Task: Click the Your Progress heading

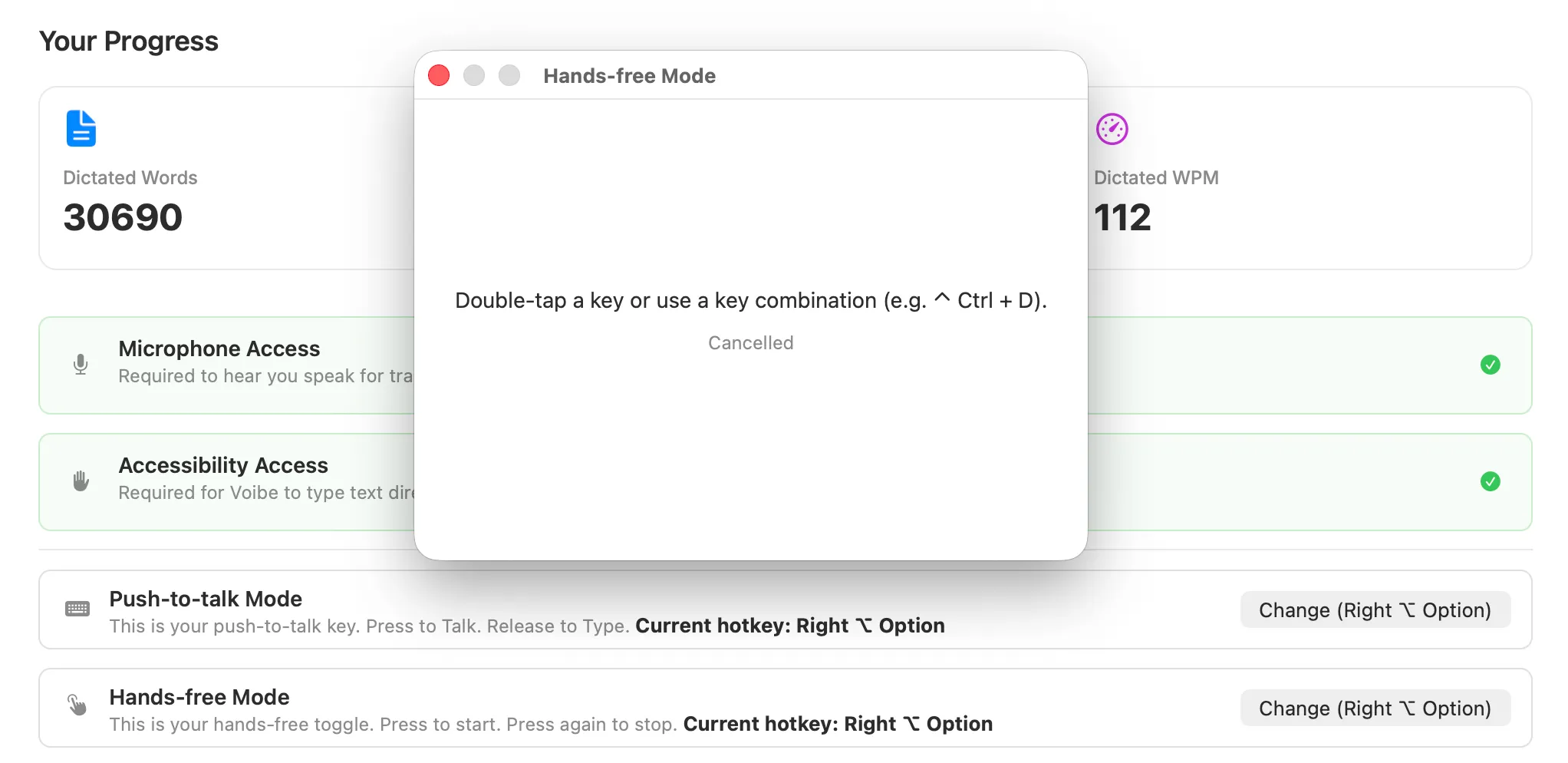Action: point(129,41)
